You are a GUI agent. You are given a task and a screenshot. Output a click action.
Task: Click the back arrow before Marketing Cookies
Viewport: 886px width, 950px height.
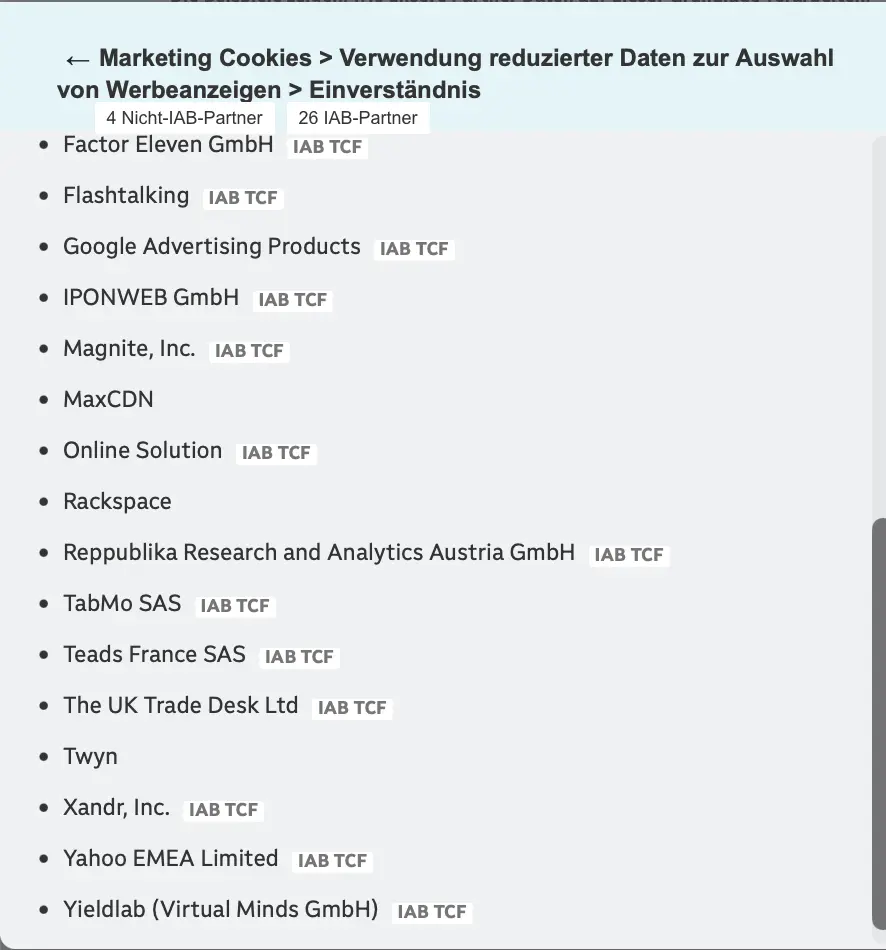[x=77, y=59]
